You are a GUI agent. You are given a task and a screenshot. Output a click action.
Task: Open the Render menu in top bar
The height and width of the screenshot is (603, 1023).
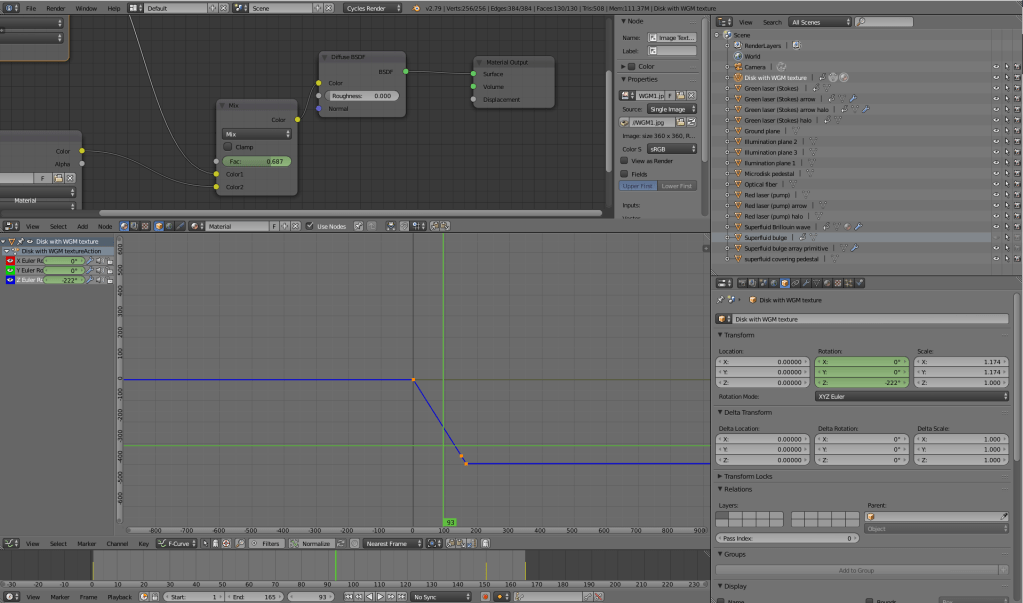point(56,8)
